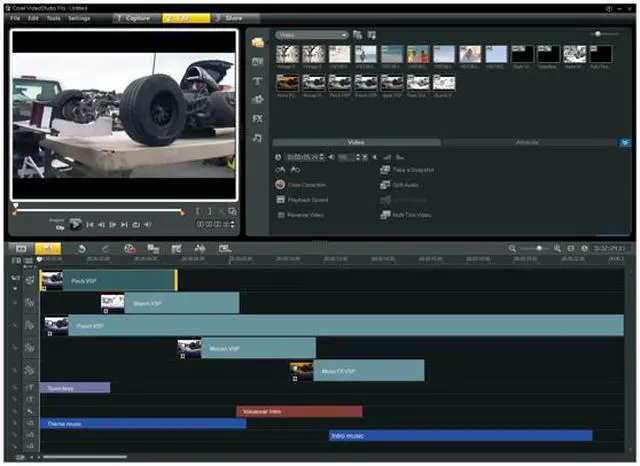Open Color Correction option
Image resolution: width=640 pixels, height=466 pixels.
pos(301,185)
